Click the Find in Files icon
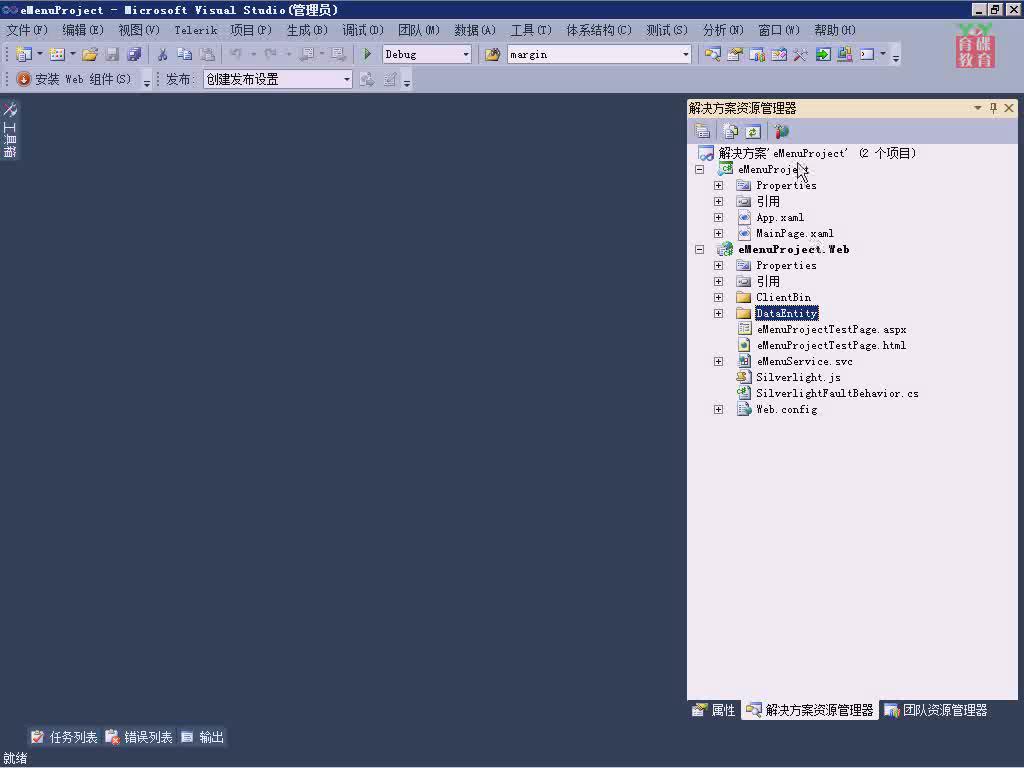 tap(492, 54)
